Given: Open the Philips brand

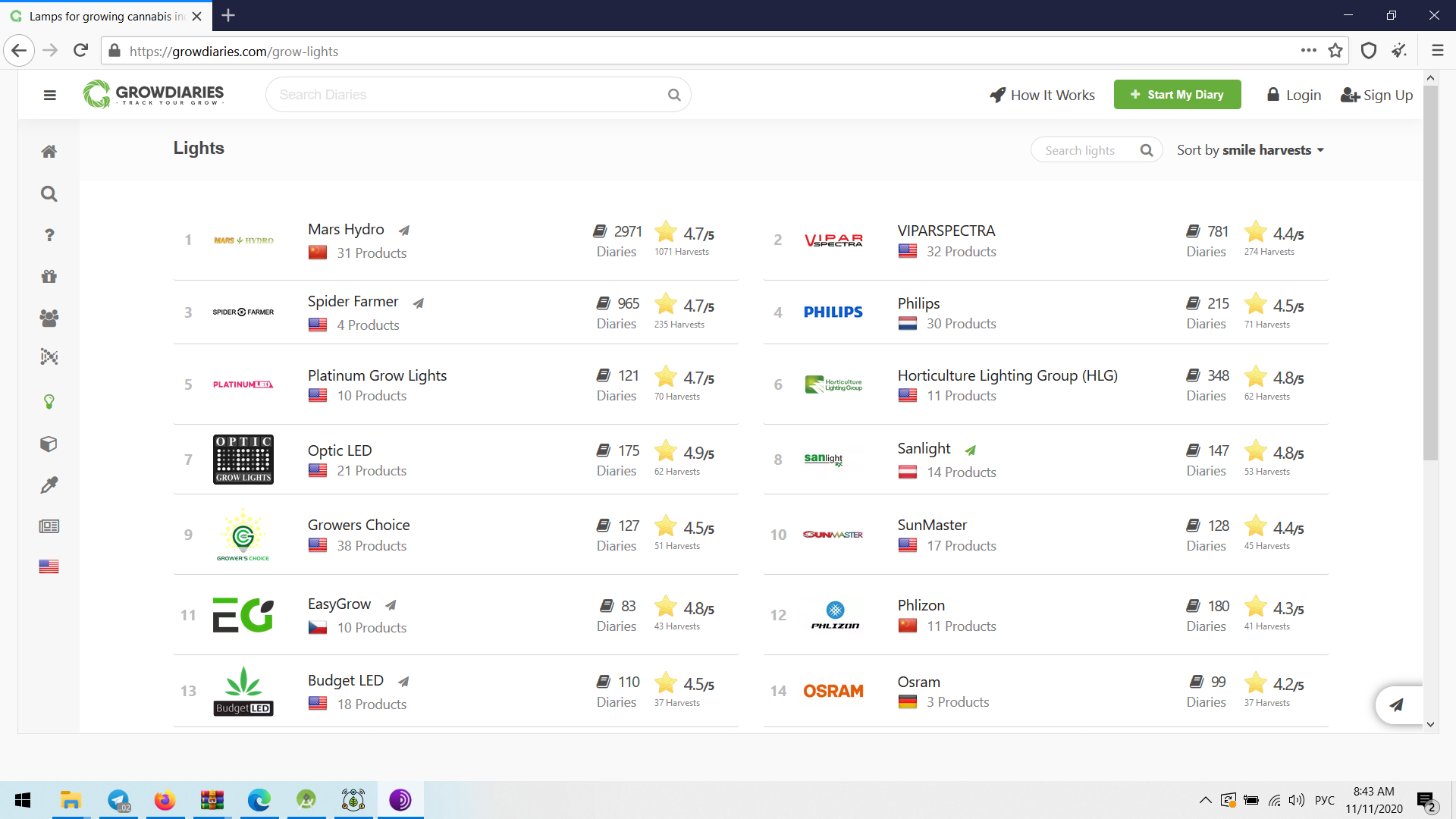Looking at the screenshot, I should [x=918, y=303].
